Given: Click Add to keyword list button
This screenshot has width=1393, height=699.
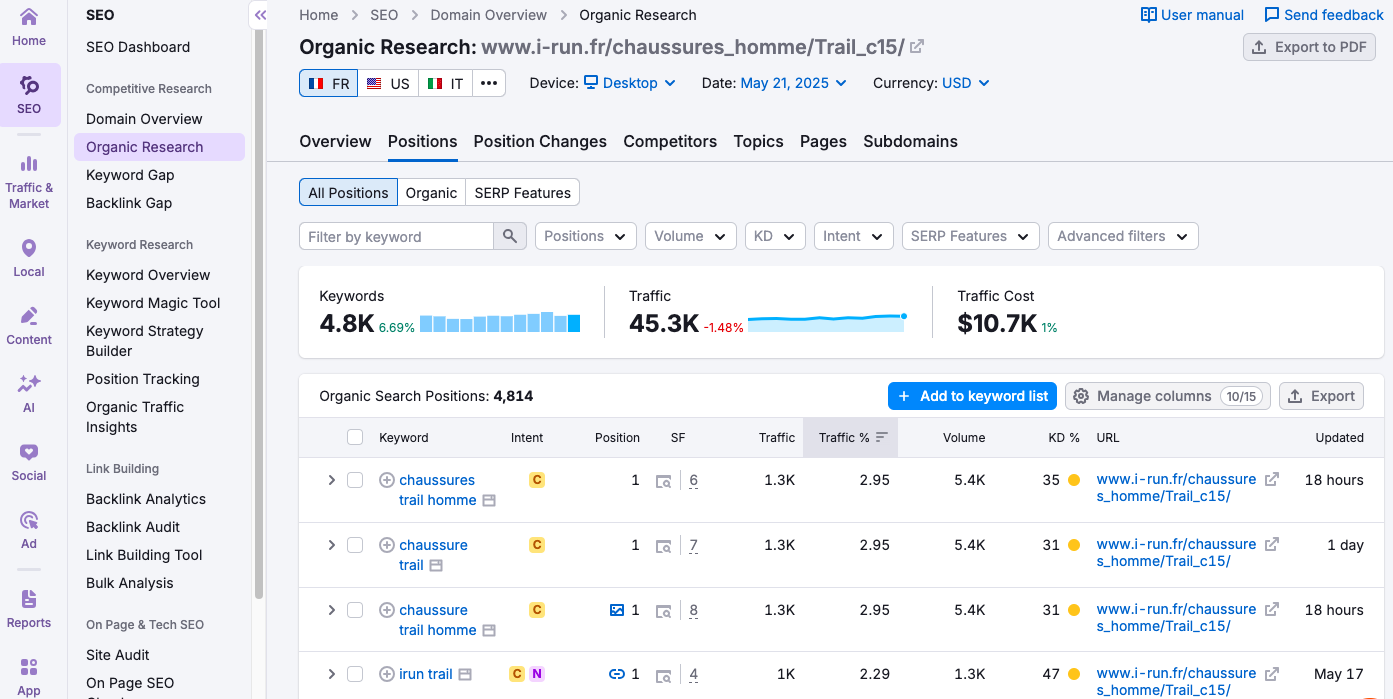Looking at the screenshot, I should coord(972,396).
